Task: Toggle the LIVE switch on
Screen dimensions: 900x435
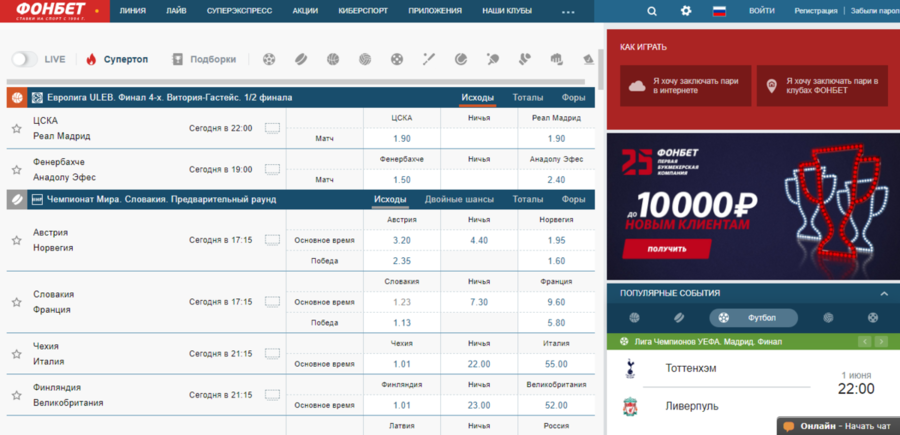Action: coord(25,59)
